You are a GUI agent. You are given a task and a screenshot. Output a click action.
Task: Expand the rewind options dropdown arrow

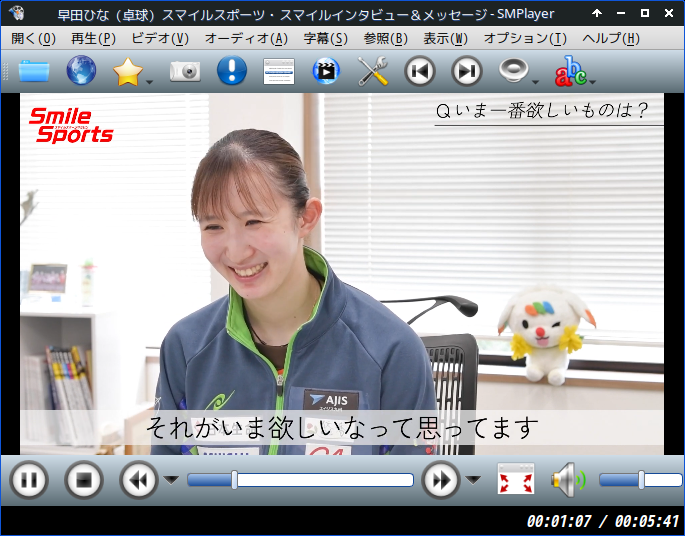171,480
